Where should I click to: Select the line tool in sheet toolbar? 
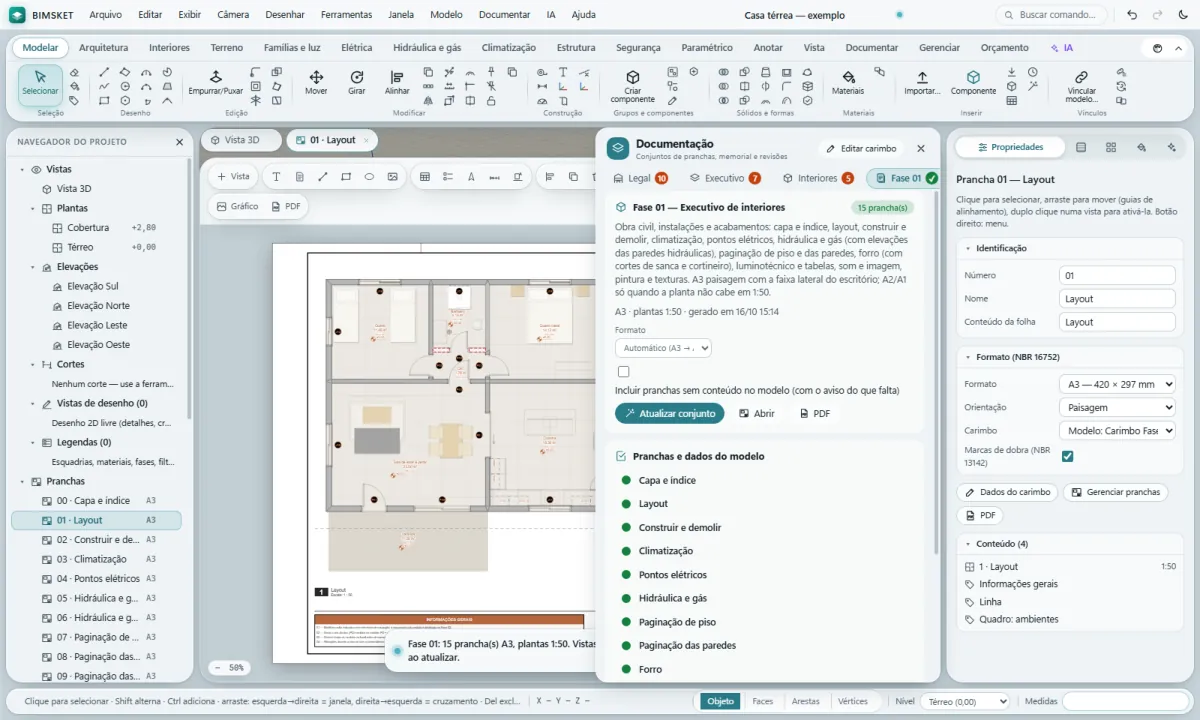click(322, 177)
